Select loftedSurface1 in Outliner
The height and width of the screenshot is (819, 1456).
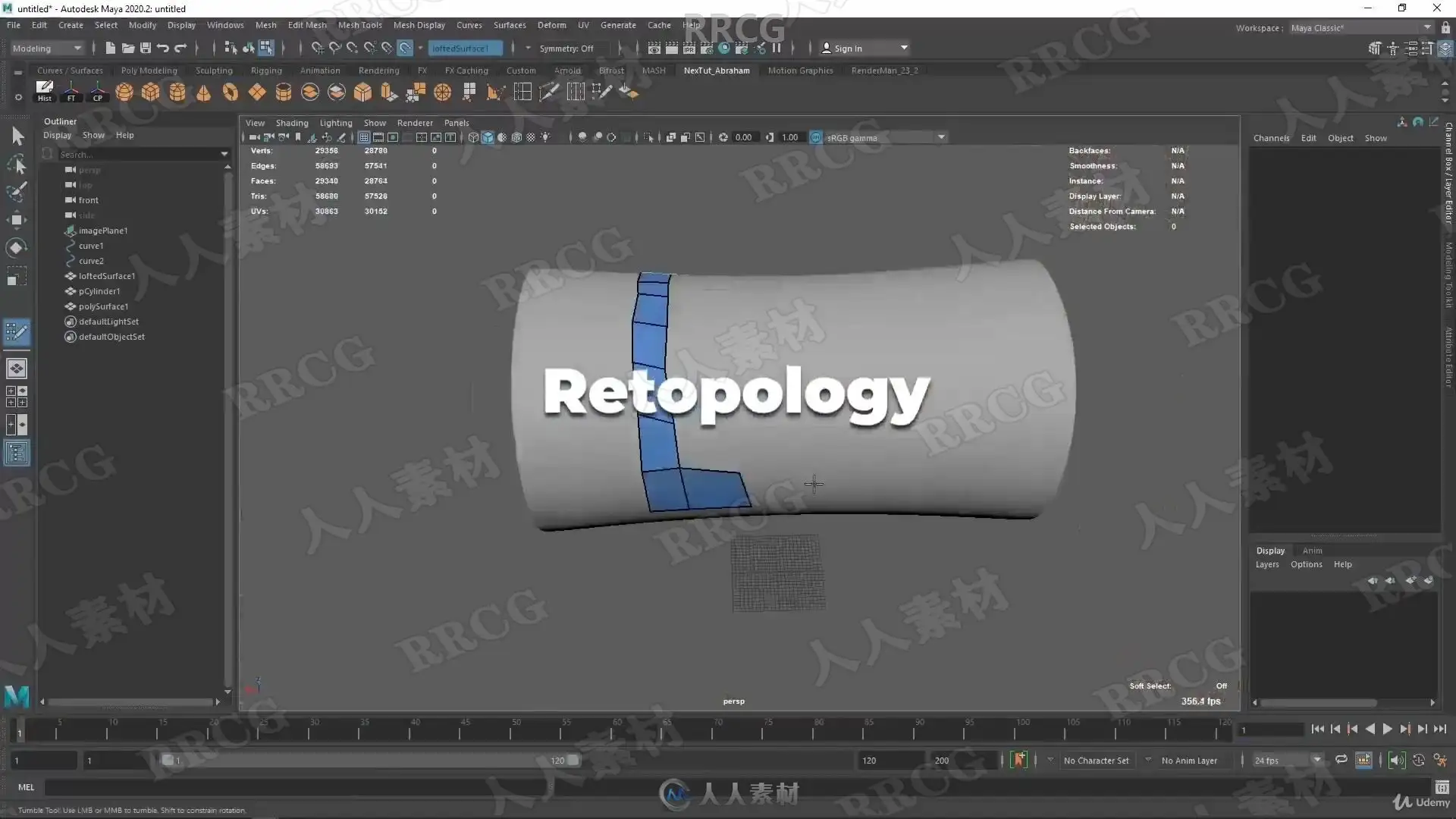(x=106, y=276)
